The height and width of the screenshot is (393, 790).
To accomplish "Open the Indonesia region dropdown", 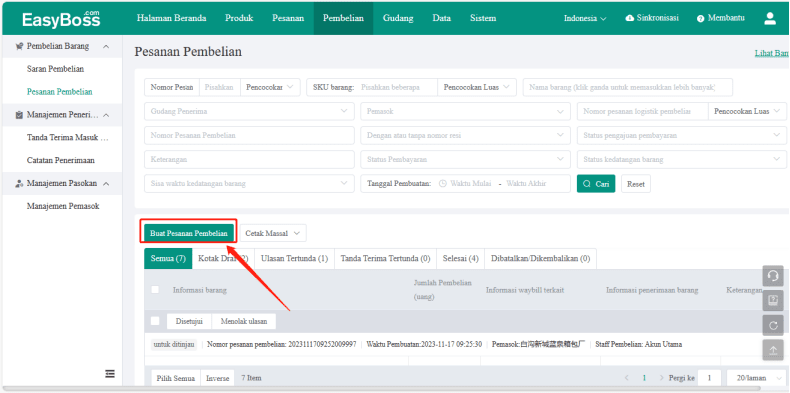I will [585, 19].
